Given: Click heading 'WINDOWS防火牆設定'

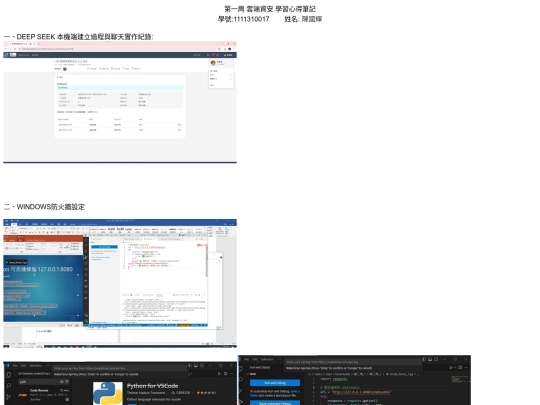Looking at the screenshot, I should pyautogui.click(x=51, y=207).
